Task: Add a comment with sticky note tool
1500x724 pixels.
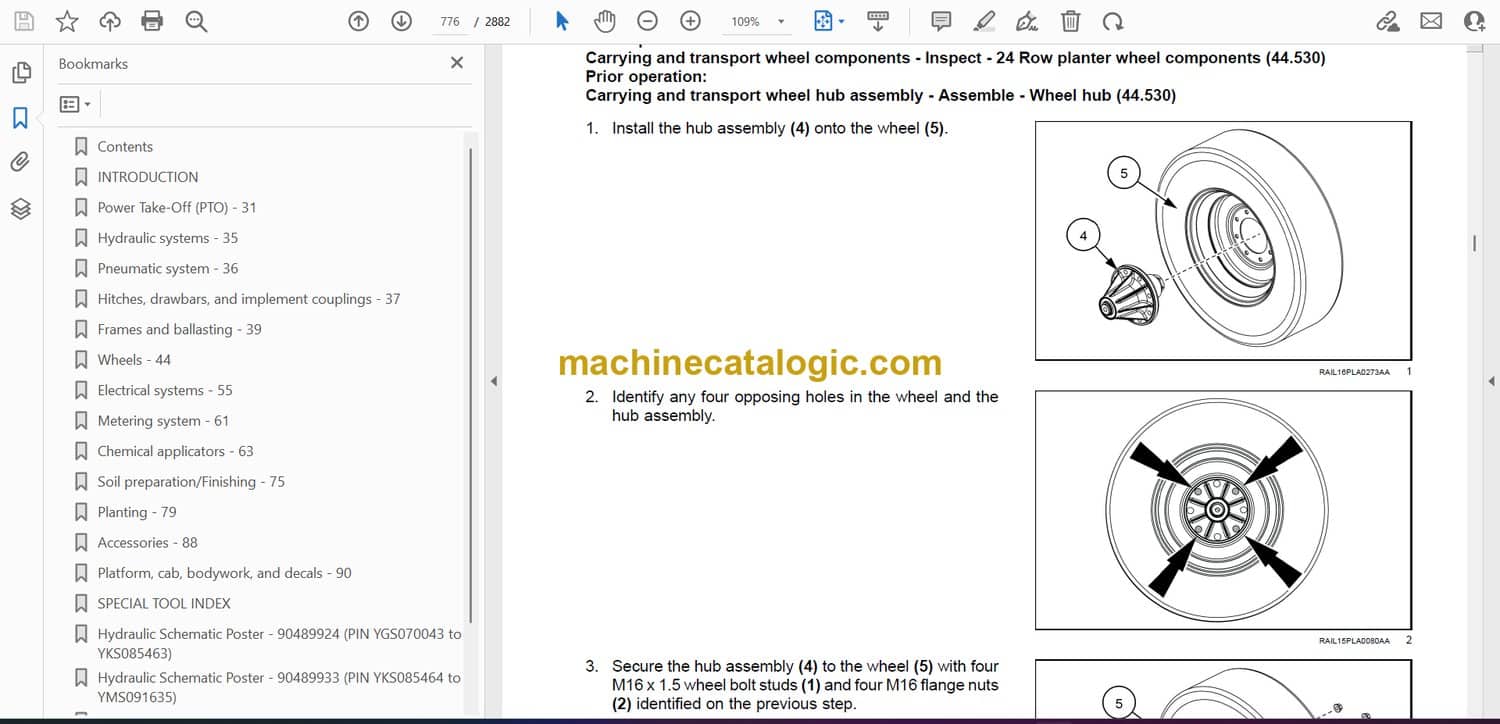Action: click(941, 21)
